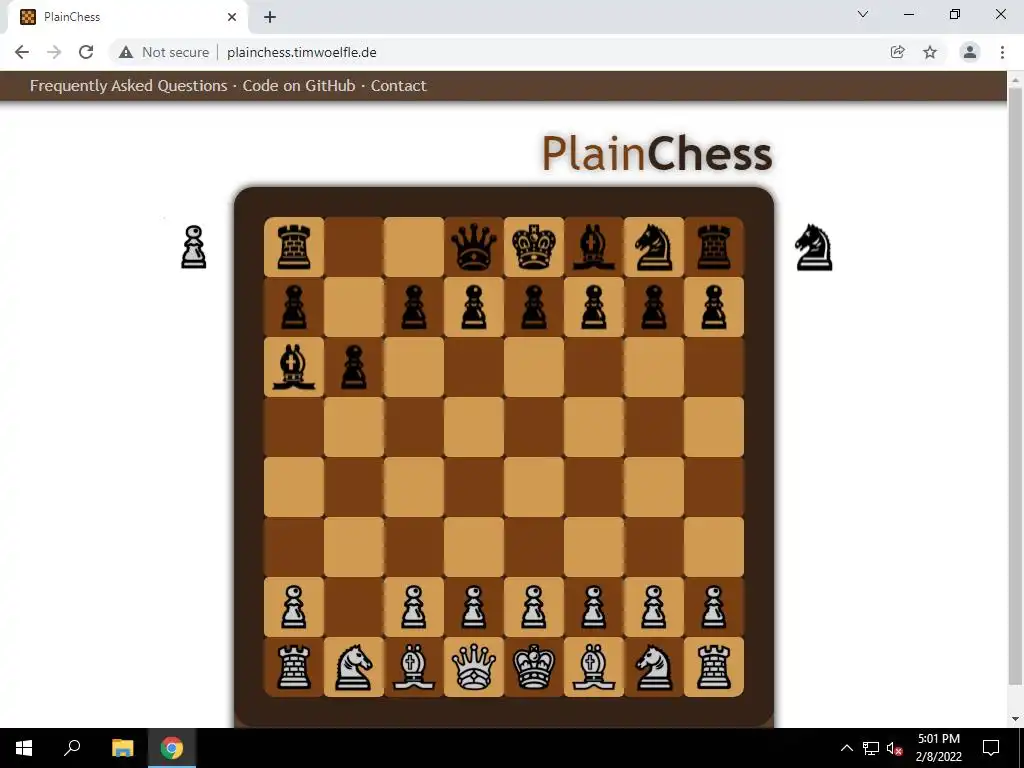Viewport: 1024px width, 768px height.
Task: Select the black pawn on d7
Action: point(473,307)
